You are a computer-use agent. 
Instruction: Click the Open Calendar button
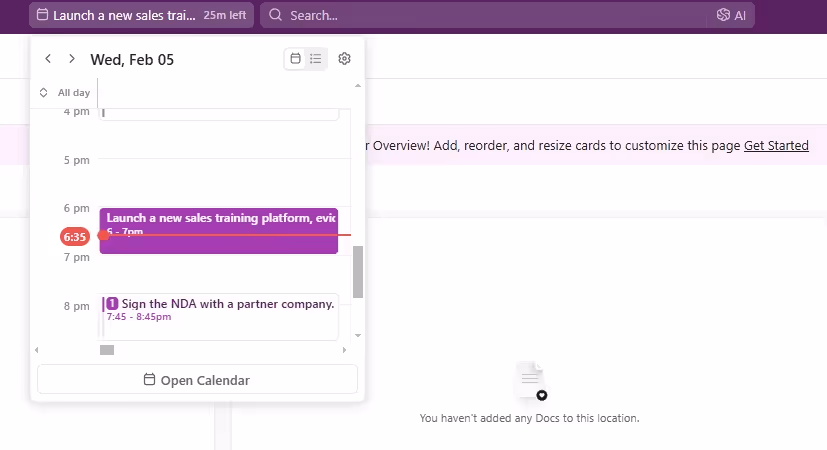coord(197,380)
